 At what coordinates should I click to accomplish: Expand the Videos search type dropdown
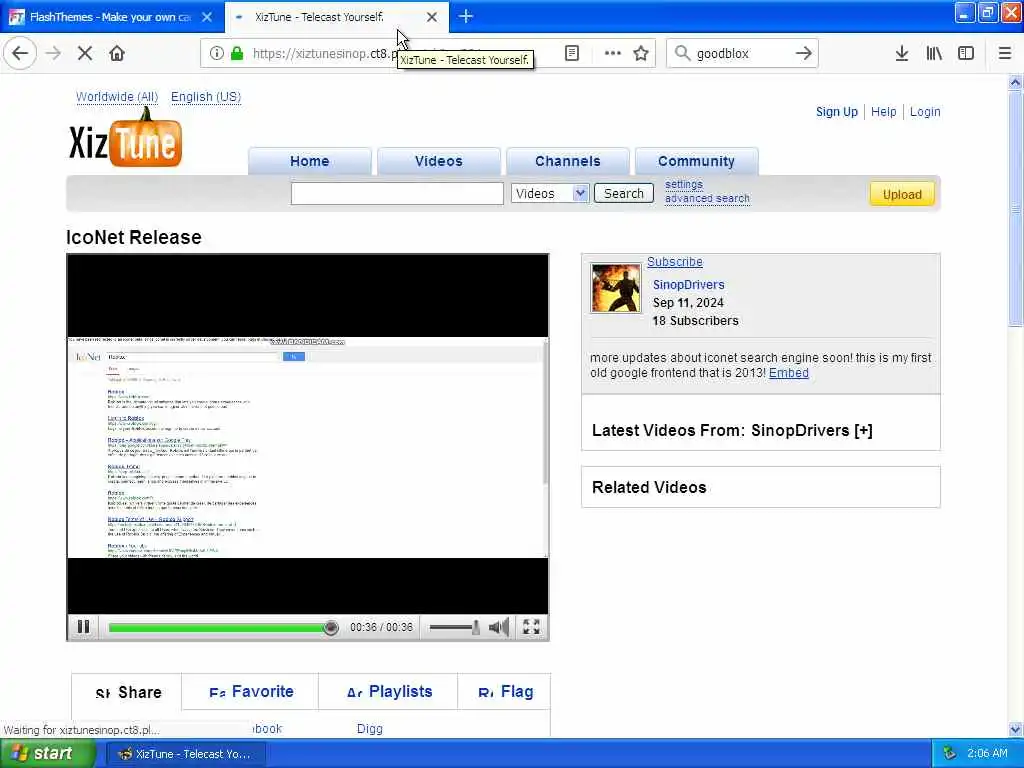click(550, 193)
